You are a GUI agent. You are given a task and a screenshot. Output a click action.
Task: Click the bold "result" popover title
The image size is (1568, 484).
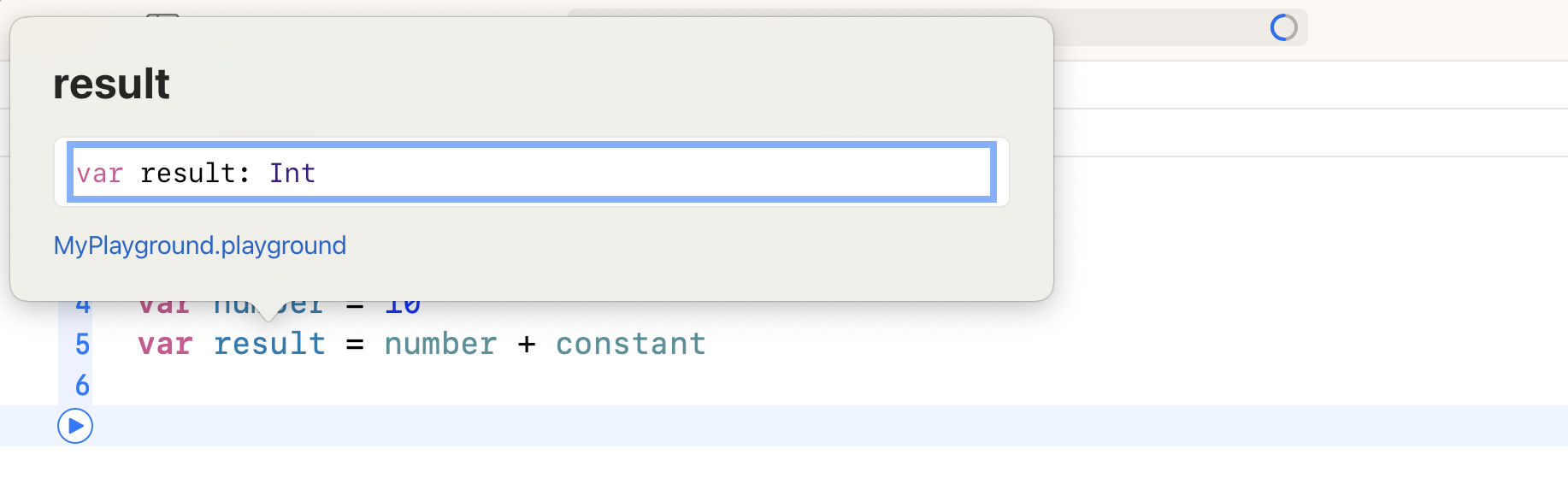[111, 84]
